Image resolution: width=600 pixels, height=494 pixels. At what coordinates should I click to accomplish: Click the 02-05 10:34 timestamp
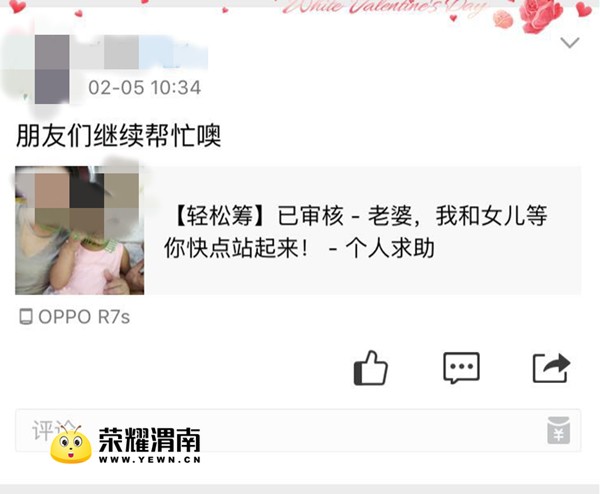(144, 88)
